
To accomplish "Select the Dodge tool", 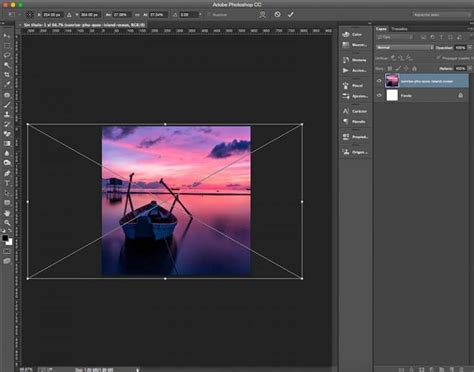I will click(x=7, y=163).
